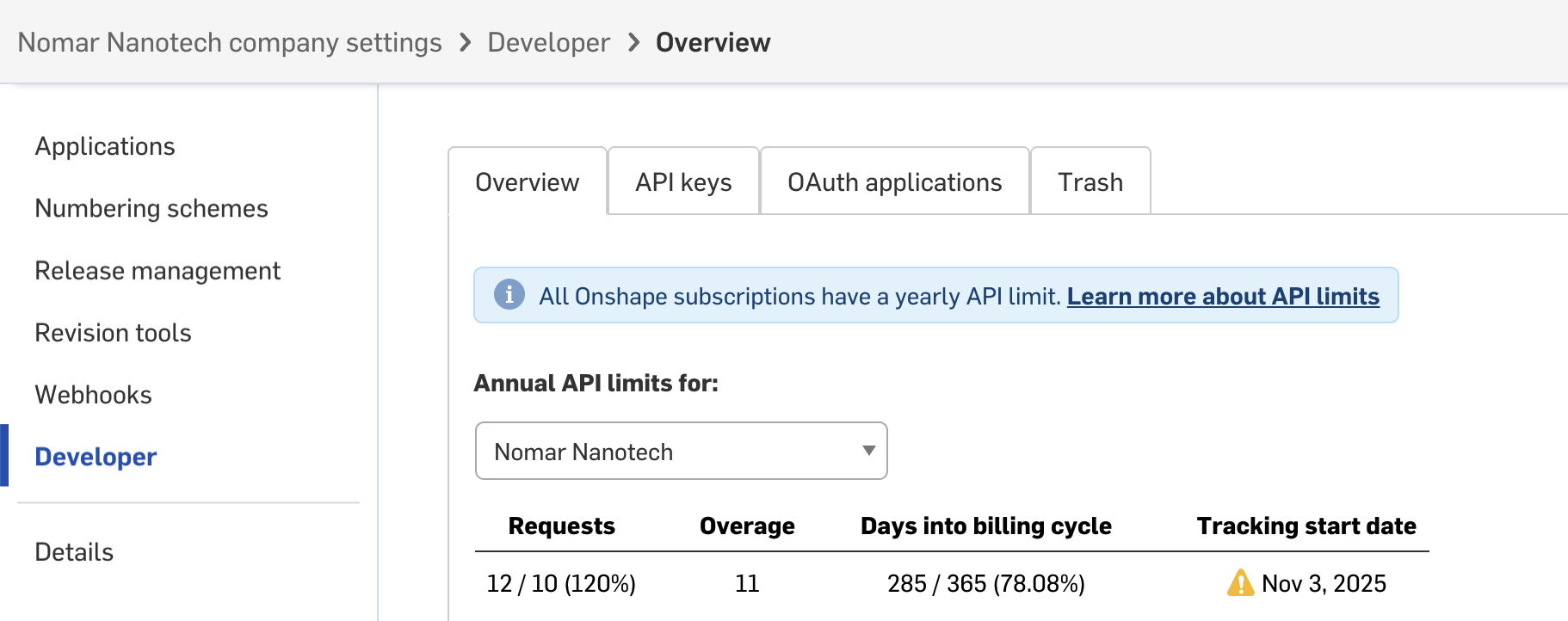Click the 285 / 365 (78.08%) value
This screenshot has width=1568, height=621.
986,583
